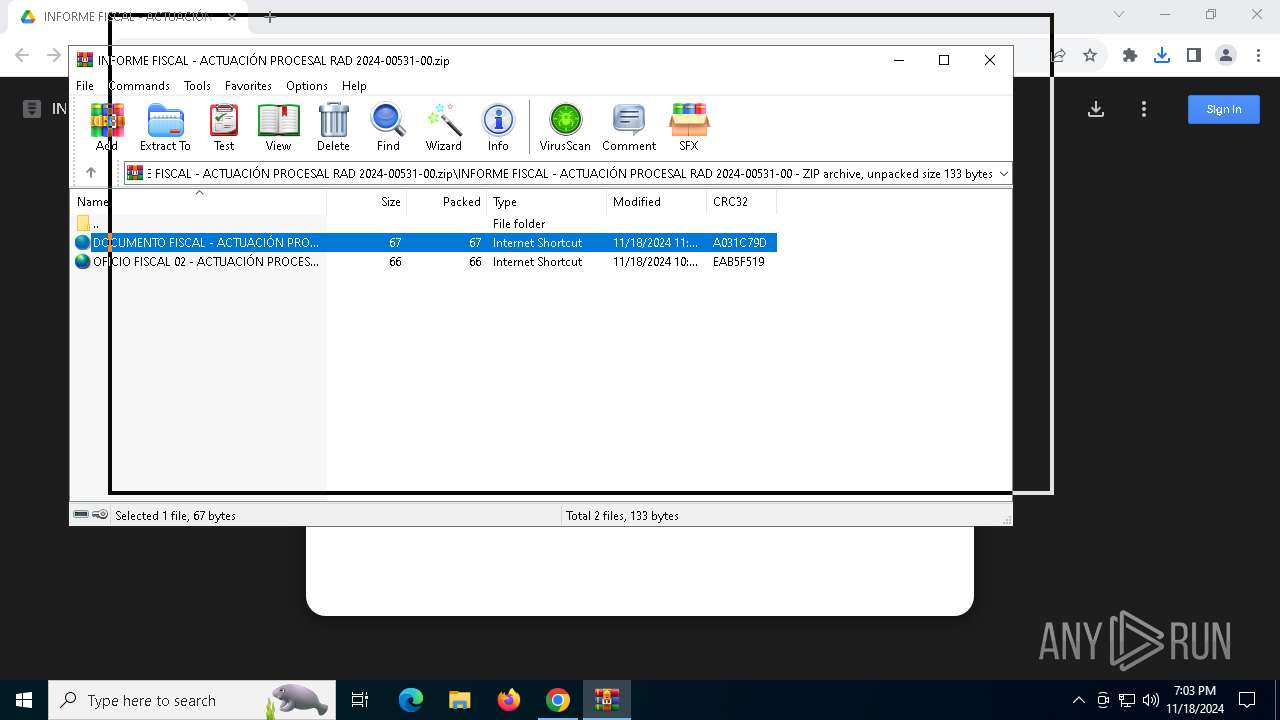Sort by Type column header
The image size is (1280, 720).
pos(547,201)
